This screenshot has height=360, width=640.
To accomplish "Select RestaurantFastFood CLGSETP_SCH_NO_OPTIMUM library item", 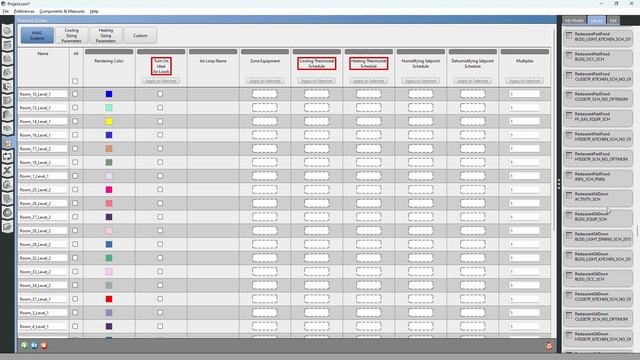I will click(598, 97).
